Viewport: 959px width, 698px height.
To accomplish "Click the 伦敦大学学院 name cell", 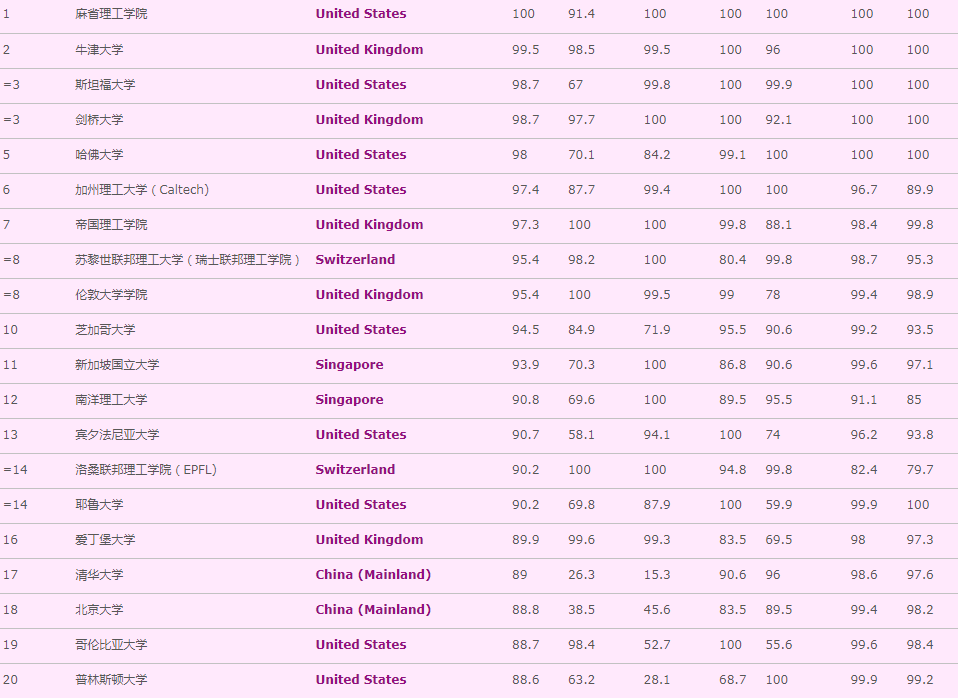I will coord(111,294).
